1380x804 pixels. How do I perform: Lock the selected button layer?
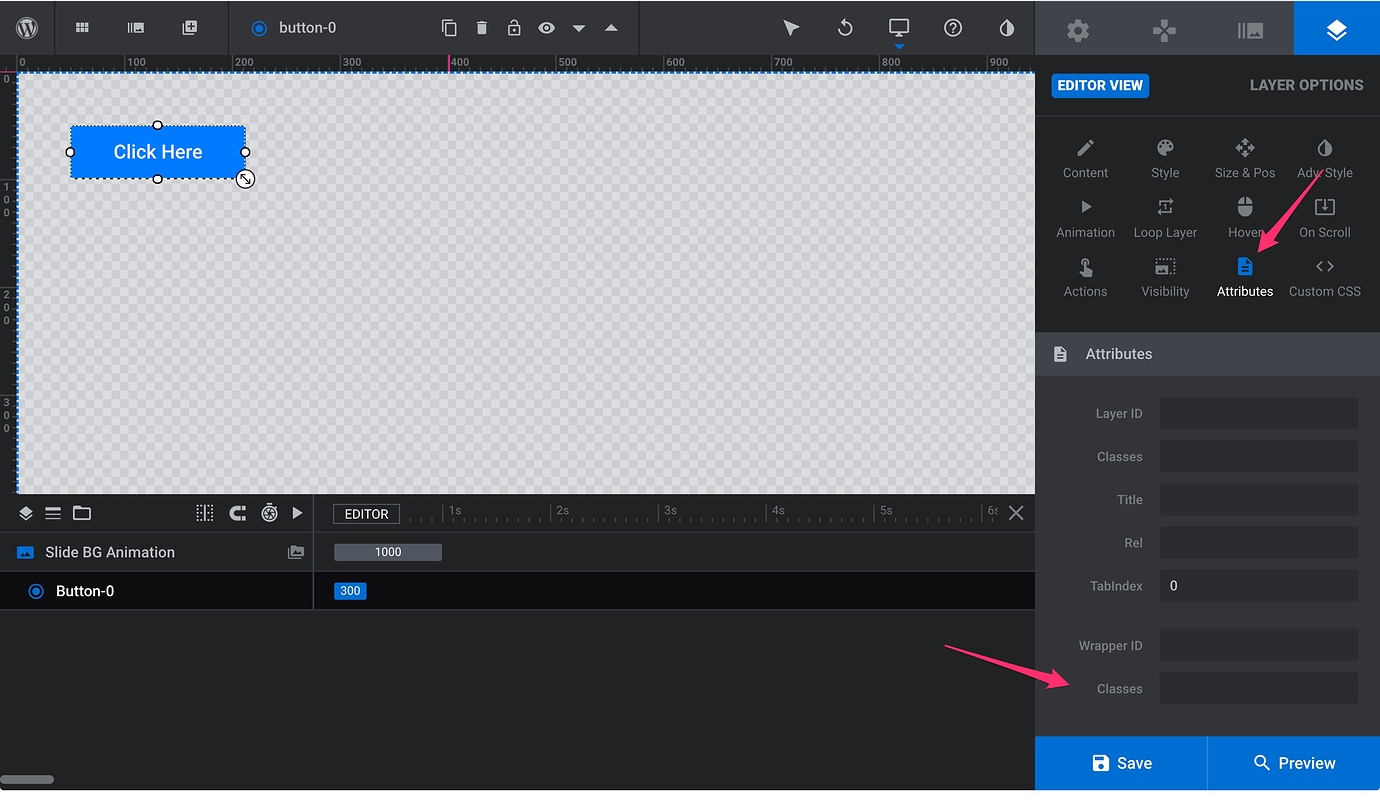tap(514, 28)
